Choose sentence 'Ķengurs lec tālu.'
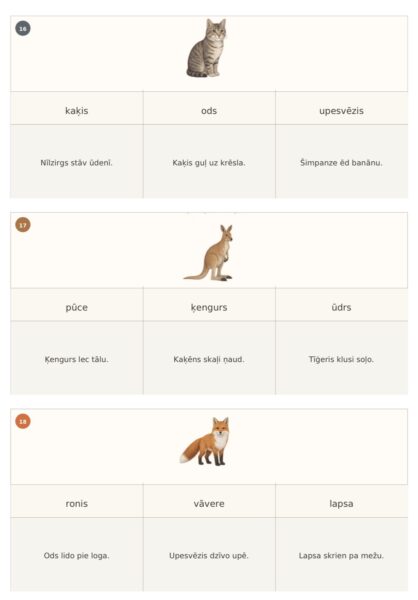The height and width of the screenshot is (600, 418). [x=77, y=359]
